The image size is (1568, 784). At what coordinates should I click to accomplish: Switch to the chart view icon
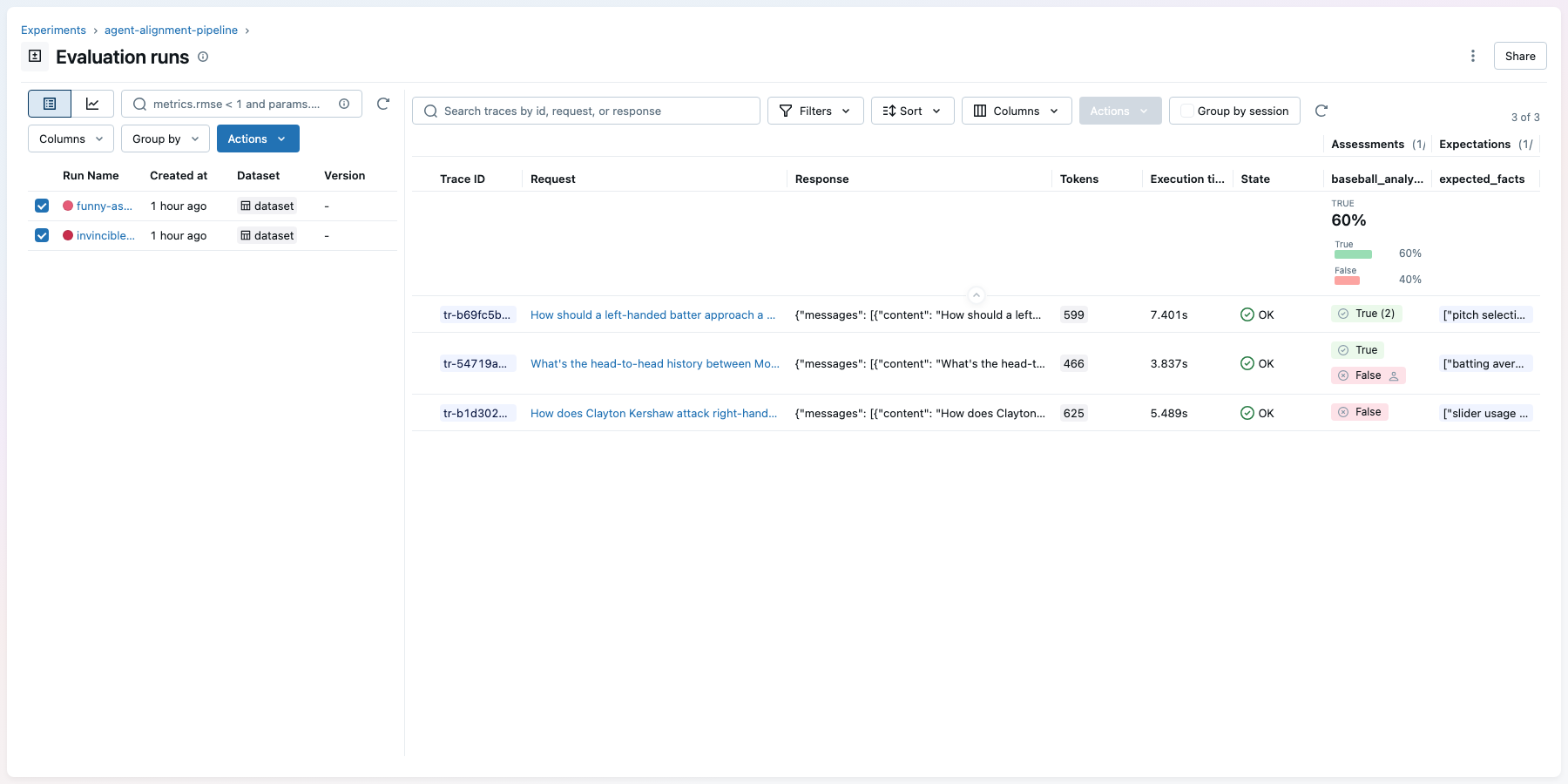point(92,103)
